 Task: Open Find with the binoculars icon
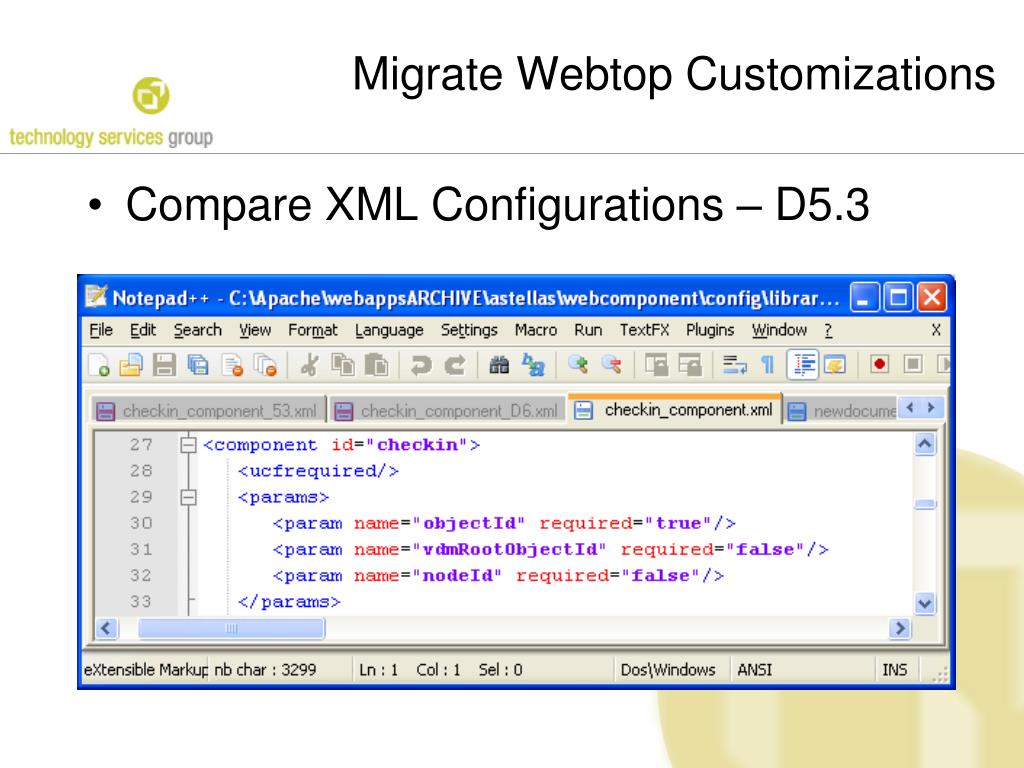[499, 364]
